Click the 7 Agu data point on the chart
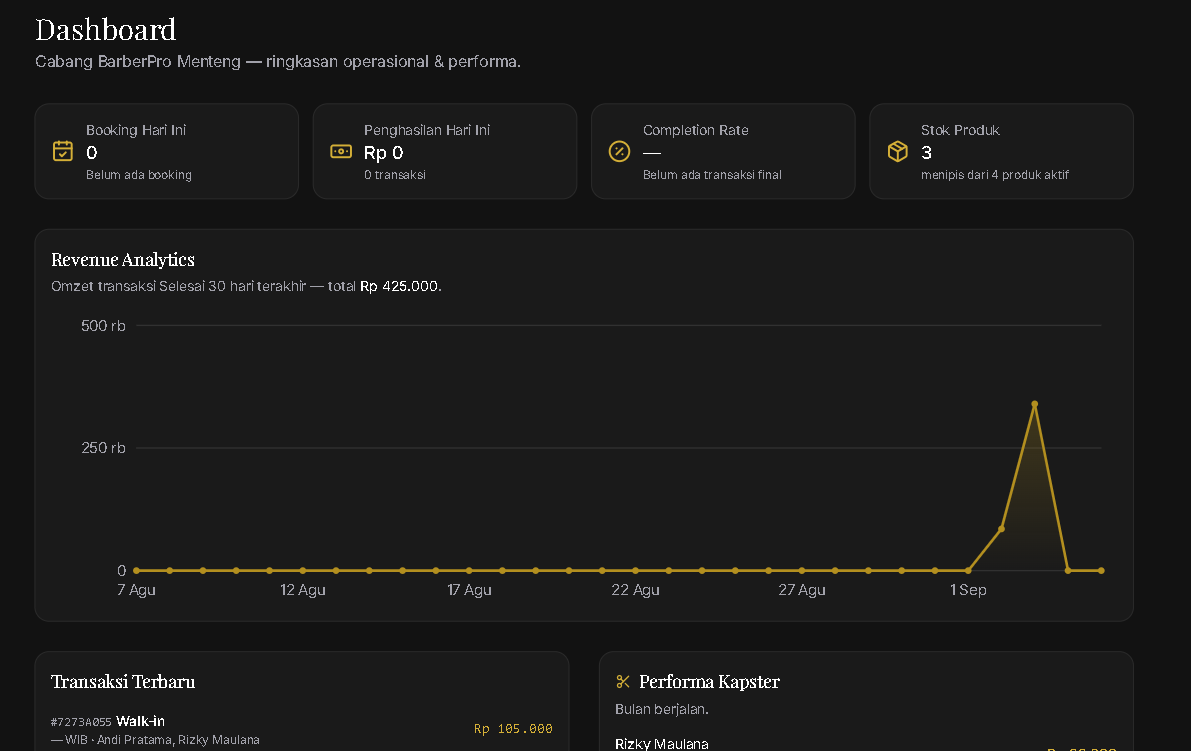 pyautogui.click(x=137, y=570)
